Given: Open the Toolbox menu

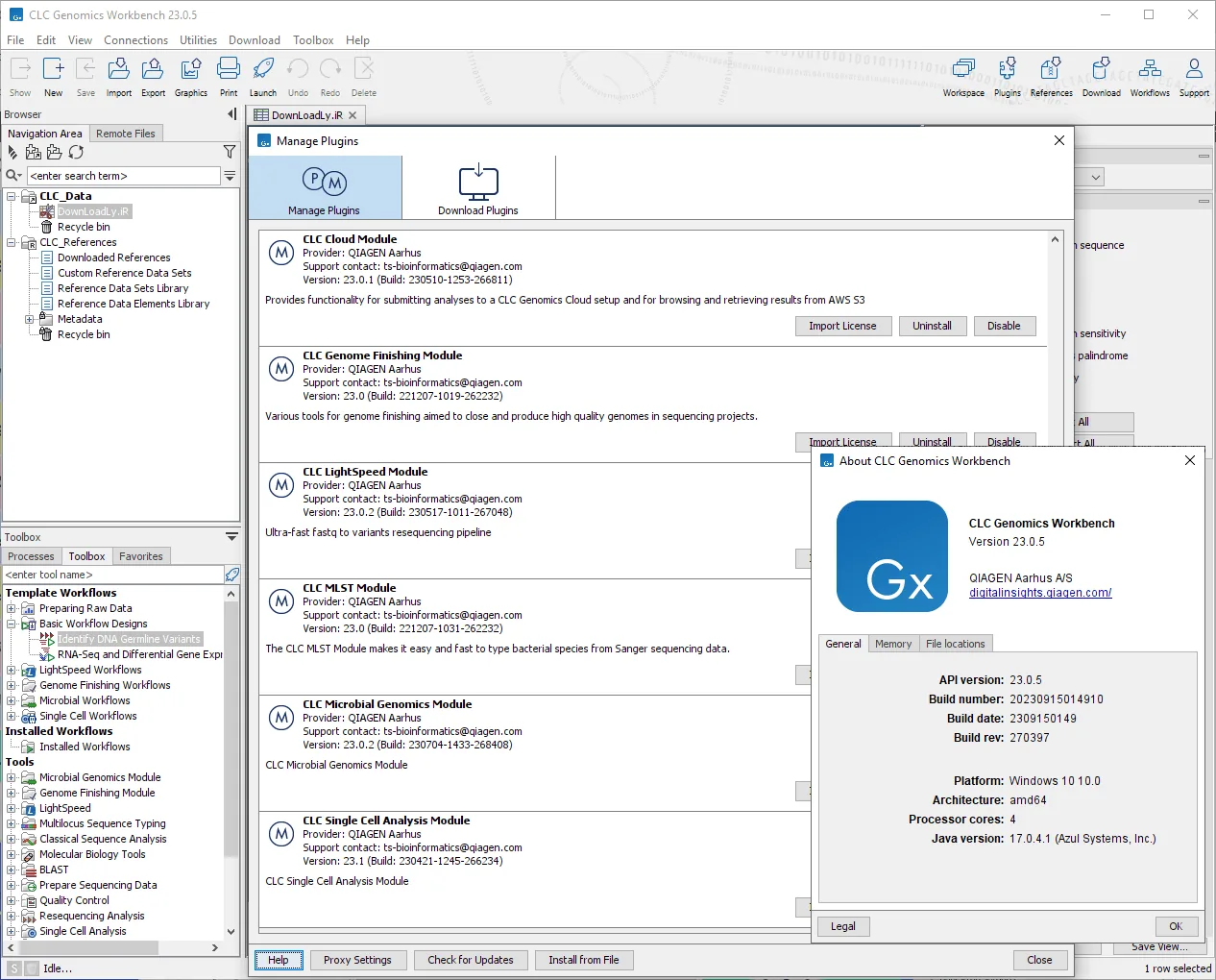Looking at the screenshot, I should [313, 40].
